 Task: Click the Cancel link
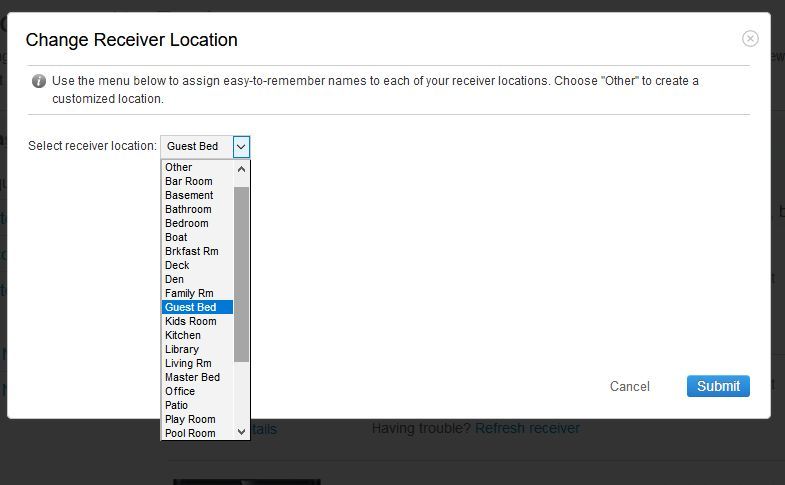629,386
